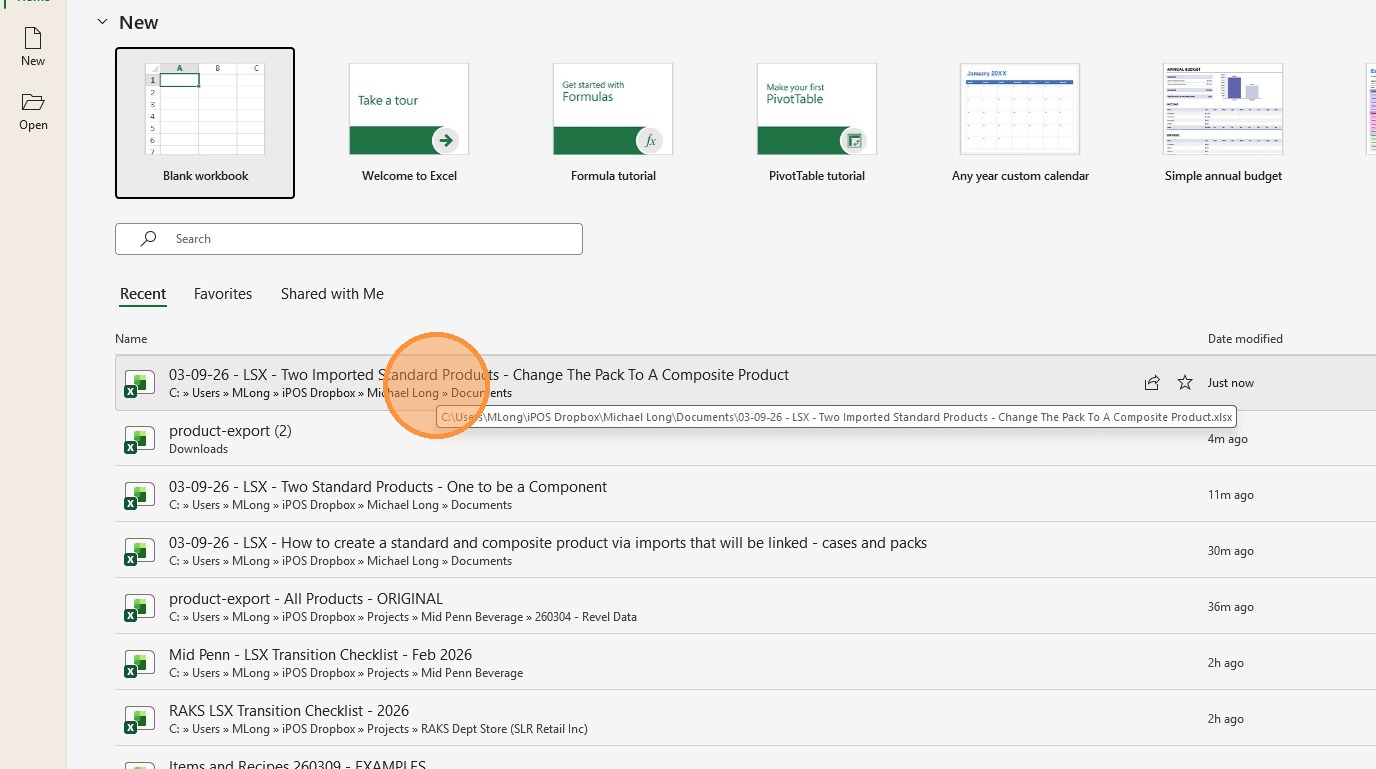The image size is (1376, 769).
Task: Click the Excel icon beside Change The Pack To A Composite Product
Action: pos(139,384)
